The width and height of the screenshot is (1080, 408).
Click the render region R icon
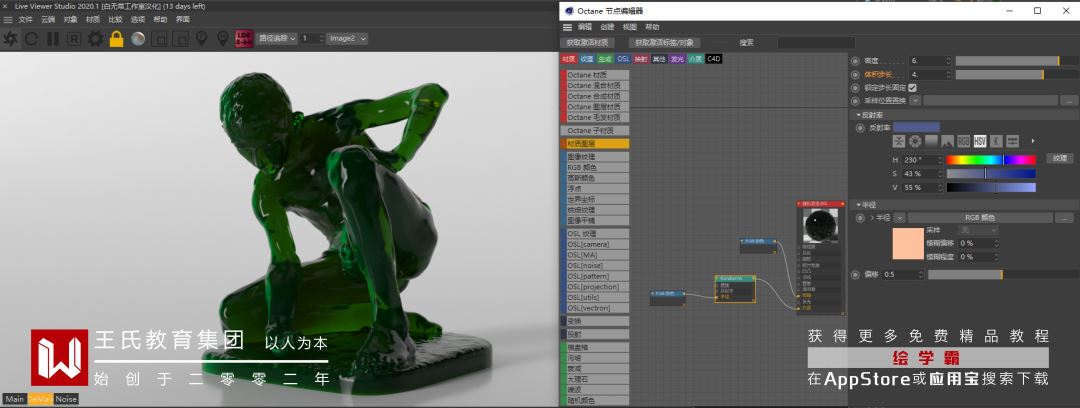pyautogui.click(x=74, y=39)
